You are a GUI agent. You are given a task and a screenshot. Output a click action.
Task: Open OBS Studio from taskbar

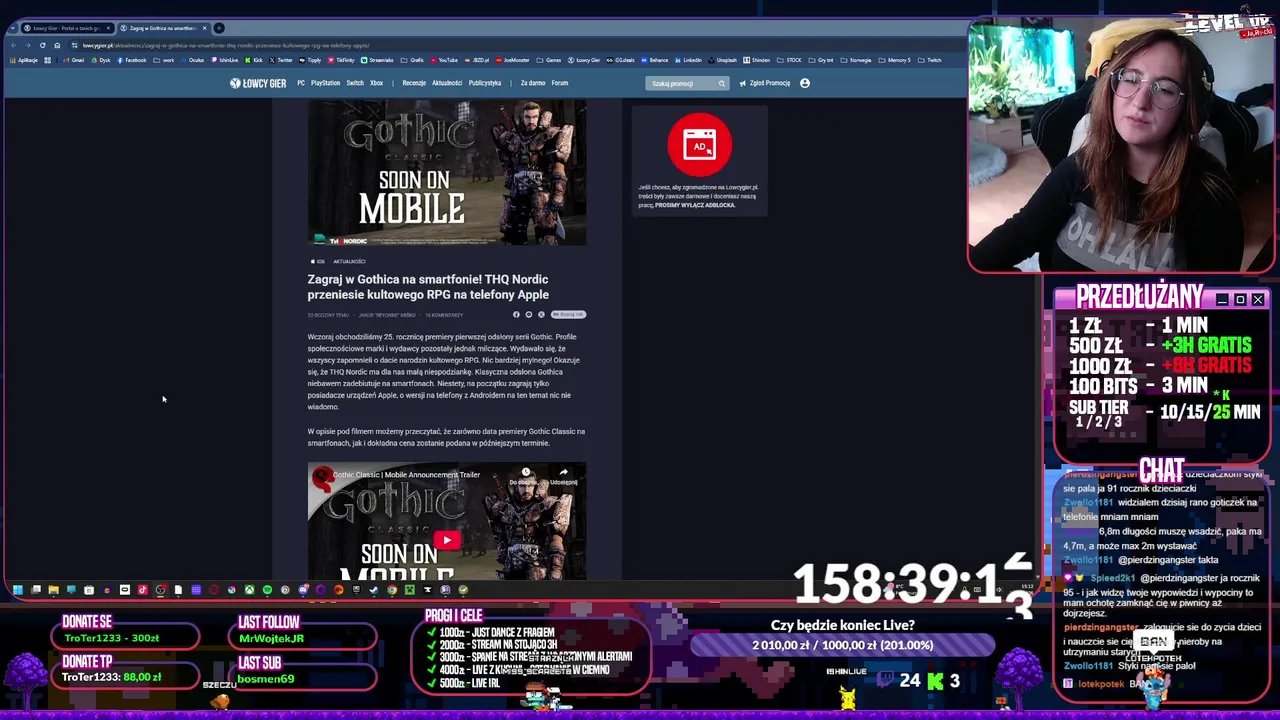pos(160,590)
